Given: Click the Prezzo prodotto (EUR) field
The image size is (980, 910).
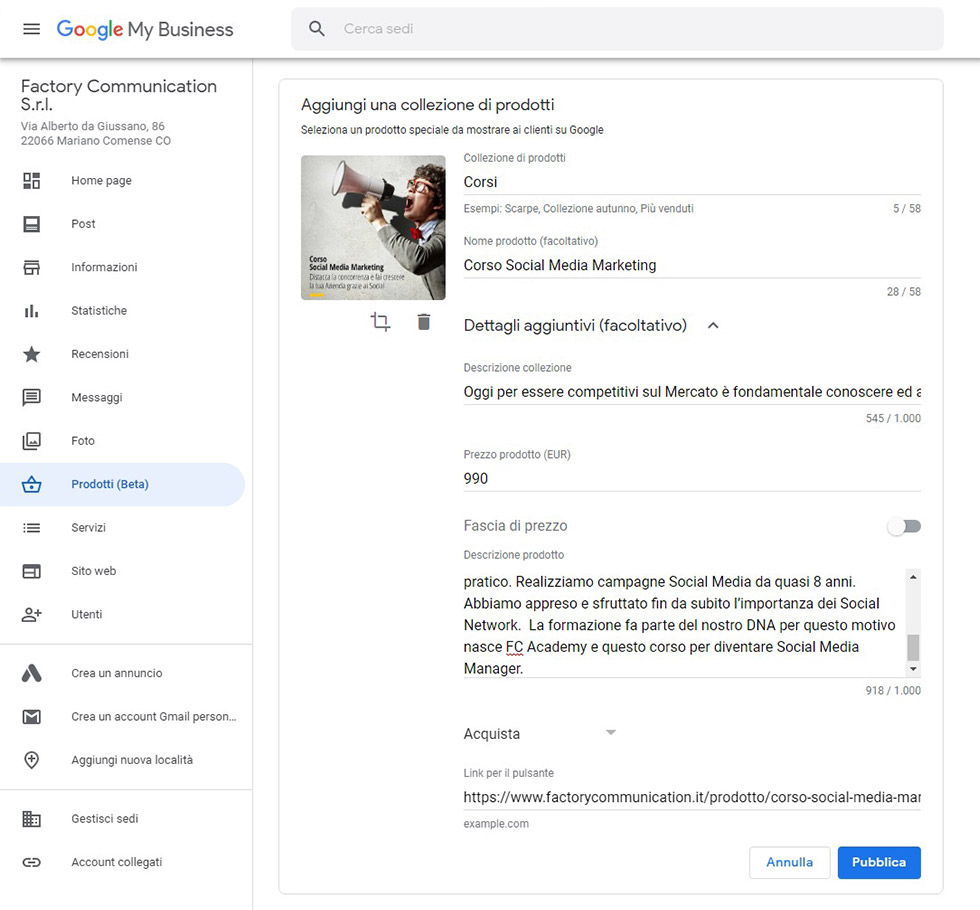Looking at the screenshot, I should (692, 479).
